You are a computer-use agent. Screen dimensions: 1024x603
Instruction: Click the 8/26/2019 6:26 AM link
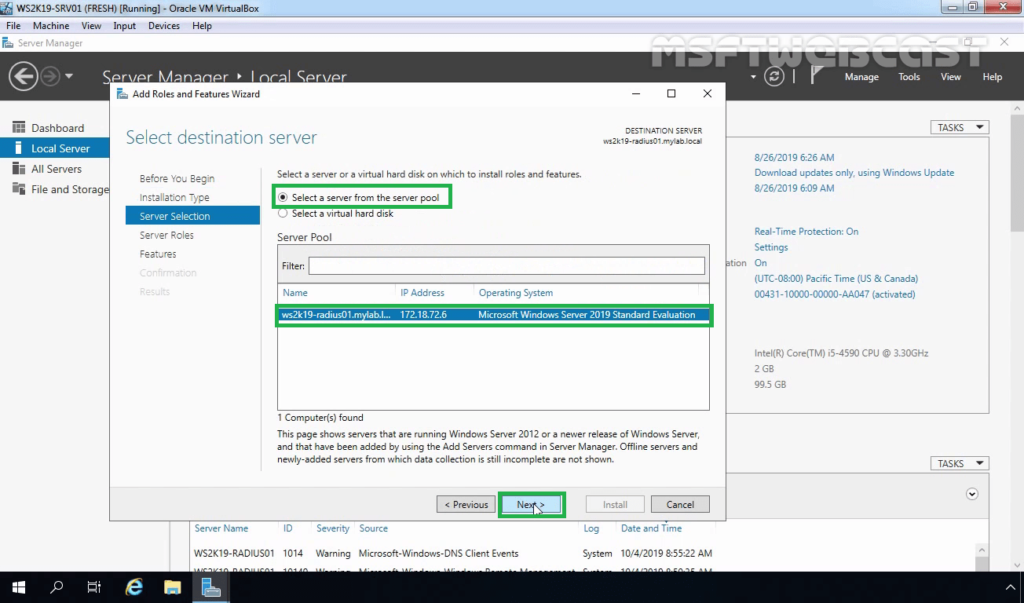point(794,157)
